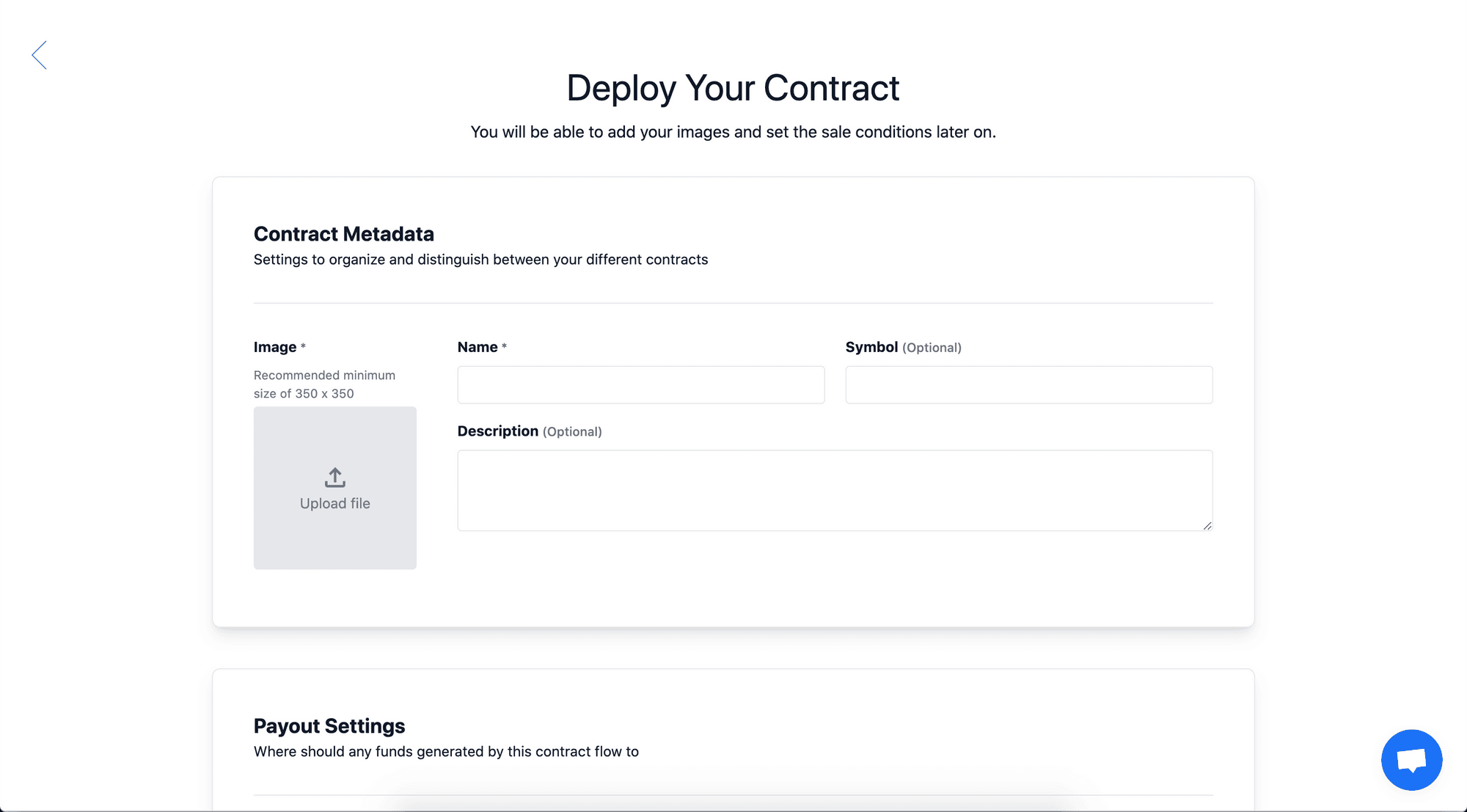
Task: Click the Image upload placeholder
Action: (334, 488)
